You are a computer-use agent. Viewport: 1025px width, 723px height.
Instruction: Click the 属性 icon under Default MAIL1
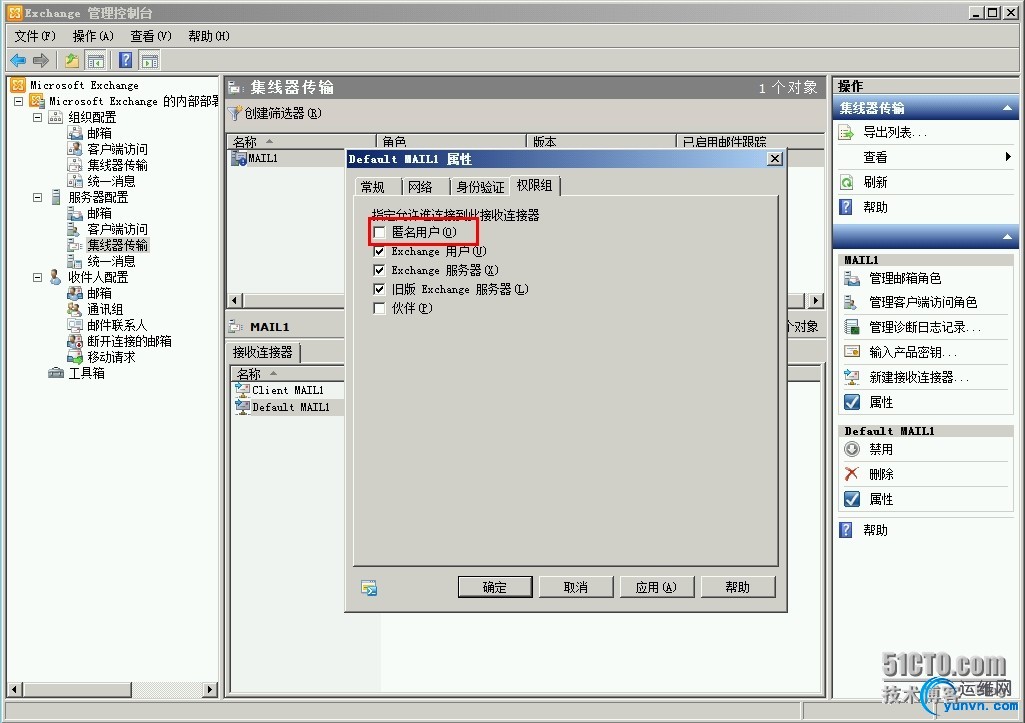click(x=852, y=499)
